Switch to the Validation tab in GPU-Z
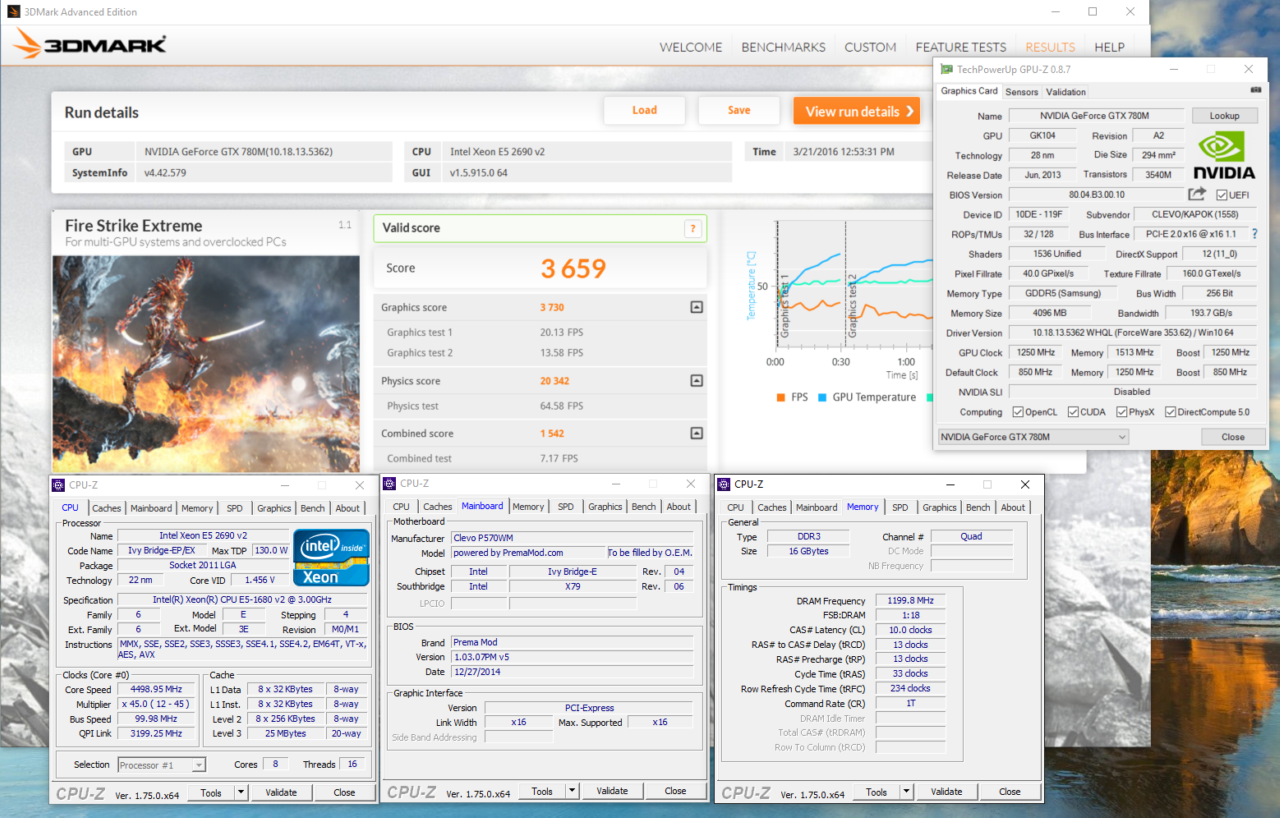 point(1066,92)
